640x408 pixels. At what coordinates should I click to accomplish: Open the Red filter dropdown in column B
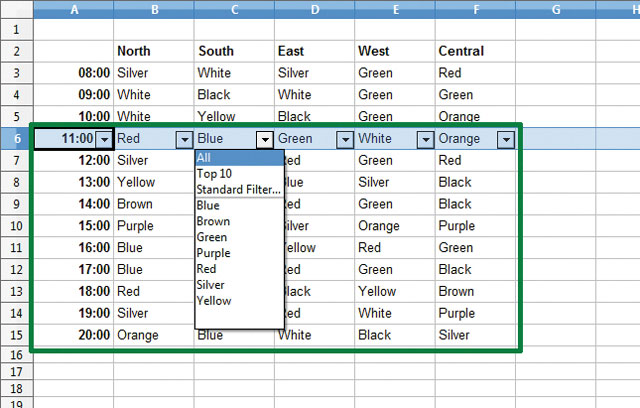pyautogui.click(x=184, y=139)
